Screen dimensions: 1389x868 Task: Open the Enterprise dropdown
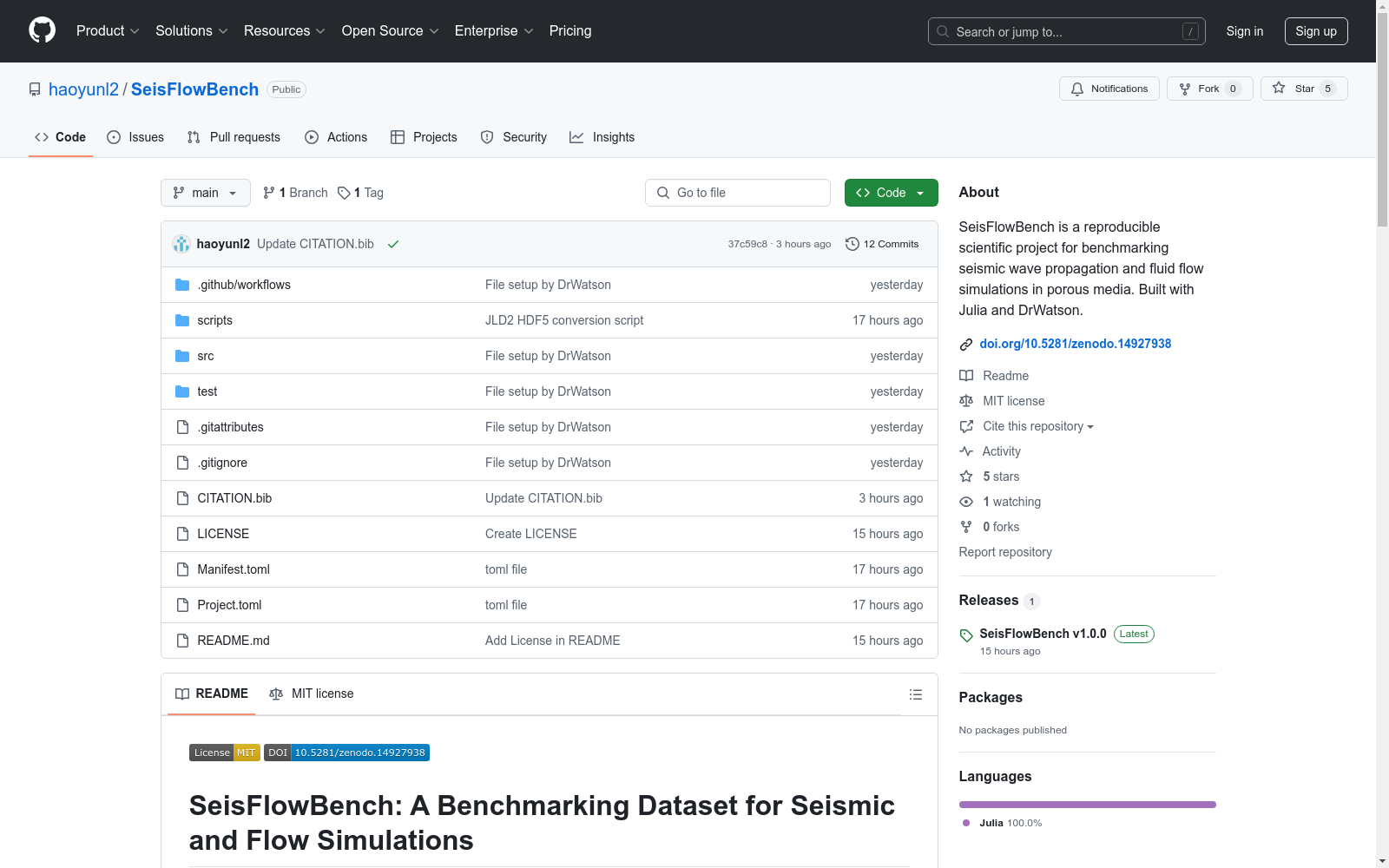click(x=494, y=30)
